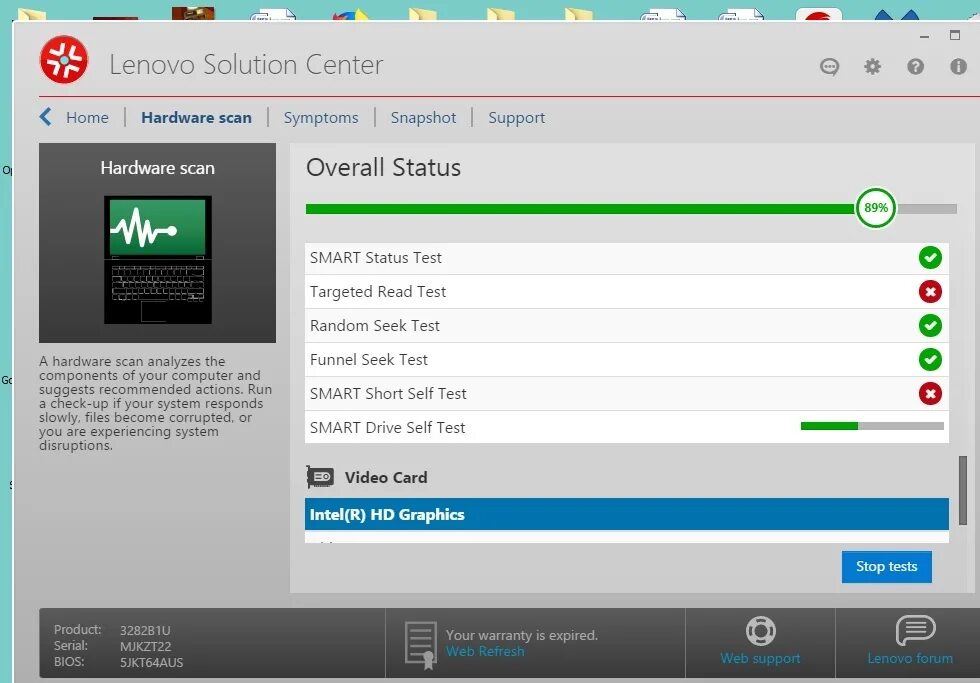
Task: Open the Lenovo forum link
Action: tap(910, 658)
